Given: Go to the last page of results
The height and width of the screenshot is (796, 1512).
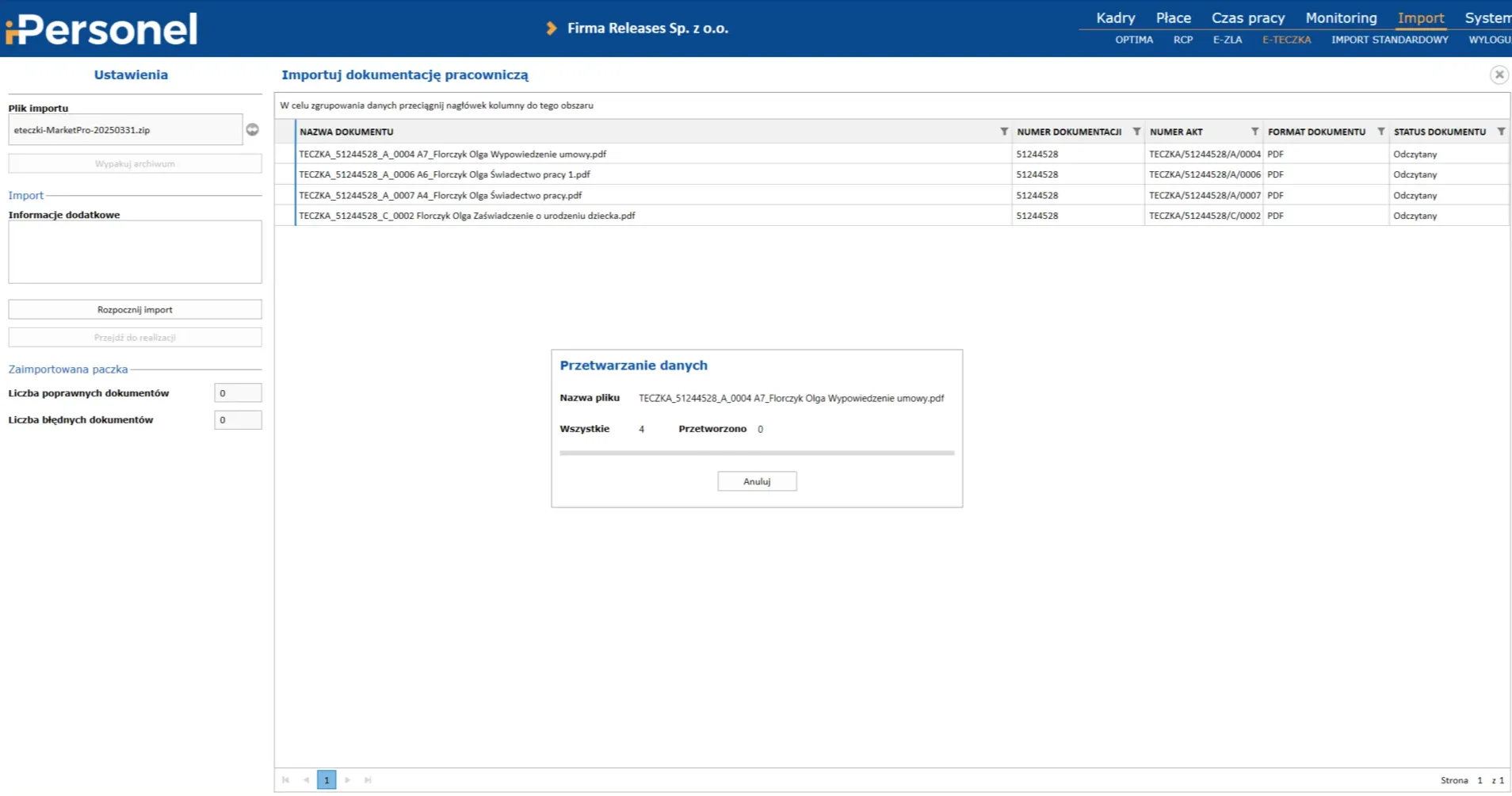Looking at the screenshot, I should click(368, 780).
